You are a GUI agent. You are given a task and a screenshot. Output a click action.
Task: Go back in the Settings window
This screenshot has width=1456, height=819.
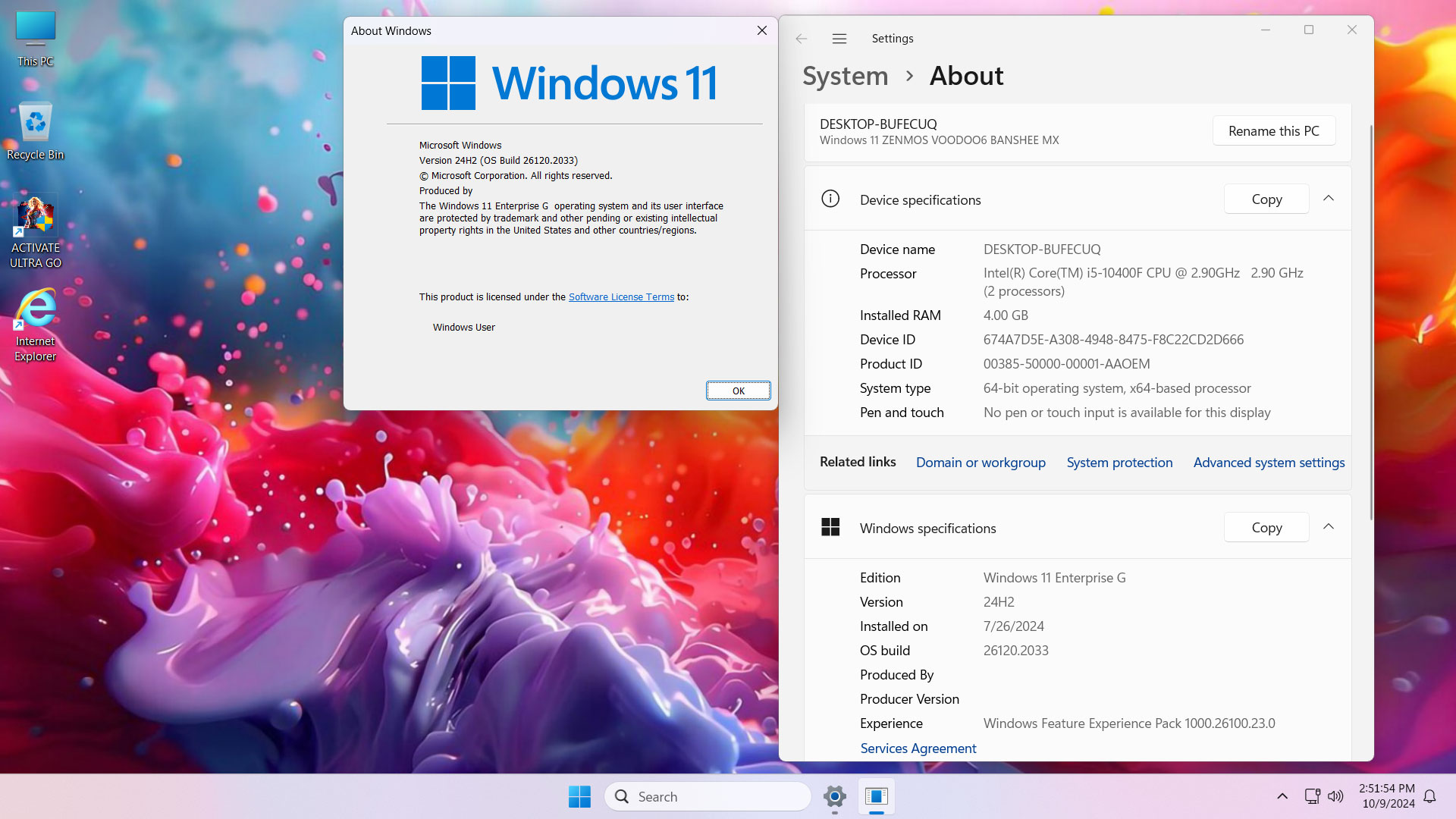pos(802,39)
